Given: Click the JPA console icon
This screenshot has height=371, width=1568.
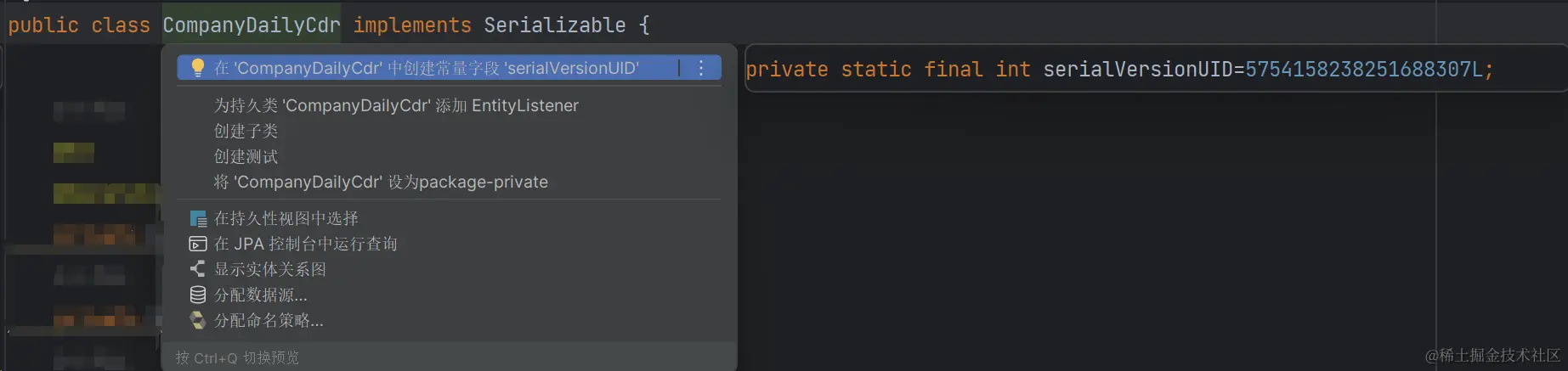Looking at the screenshot, I should click(198, 245).
